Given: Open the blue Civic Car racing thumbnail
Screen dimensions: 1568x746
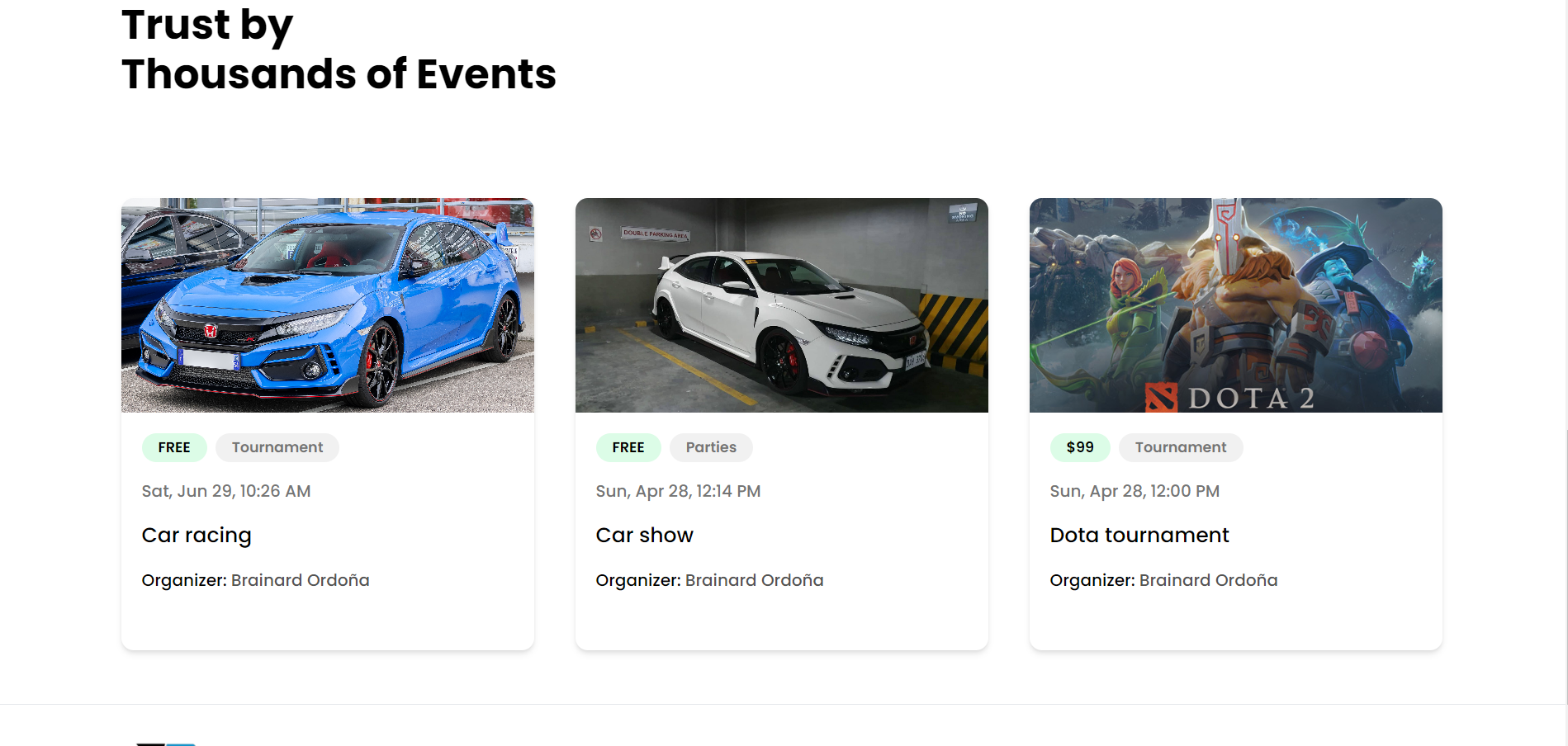Looking at the screenshot, I should tap(327, 305).
